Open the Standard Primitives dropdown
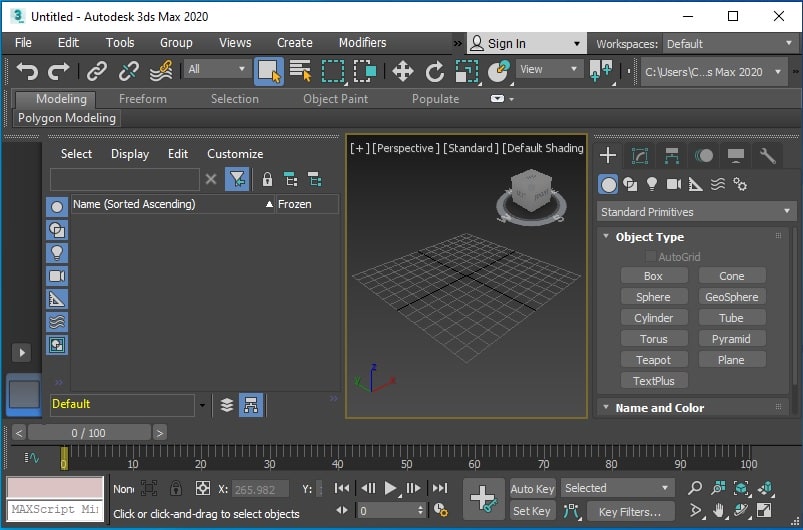The height and width of the screenshot is (530, 803). point(696,211)
